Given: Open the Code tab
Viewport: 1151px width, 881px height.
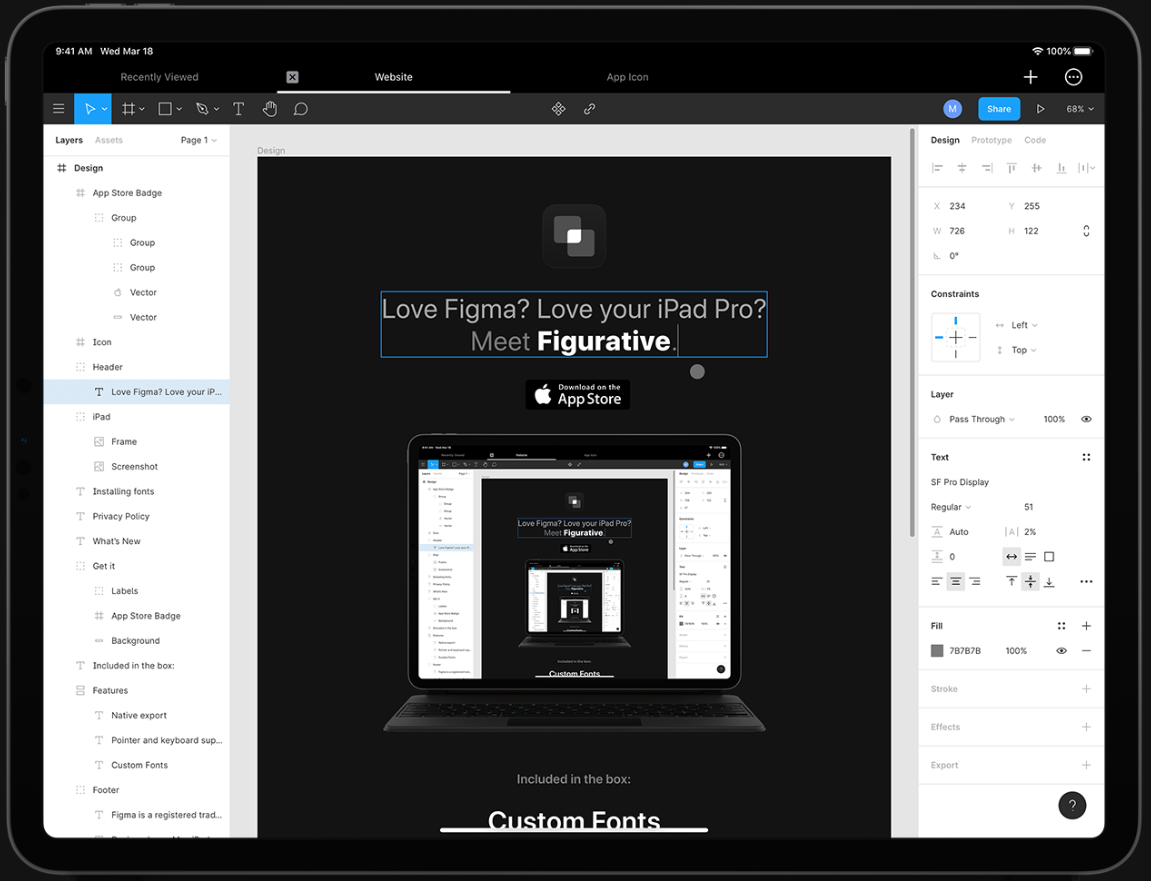Looking at the screenshot, I should (1035, 140).
